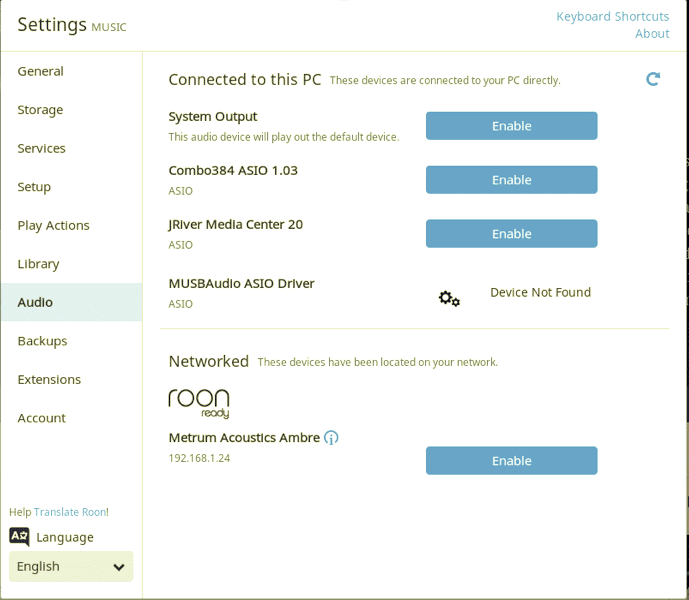
Task: Click the System Output device name
Action: point(213,117)
